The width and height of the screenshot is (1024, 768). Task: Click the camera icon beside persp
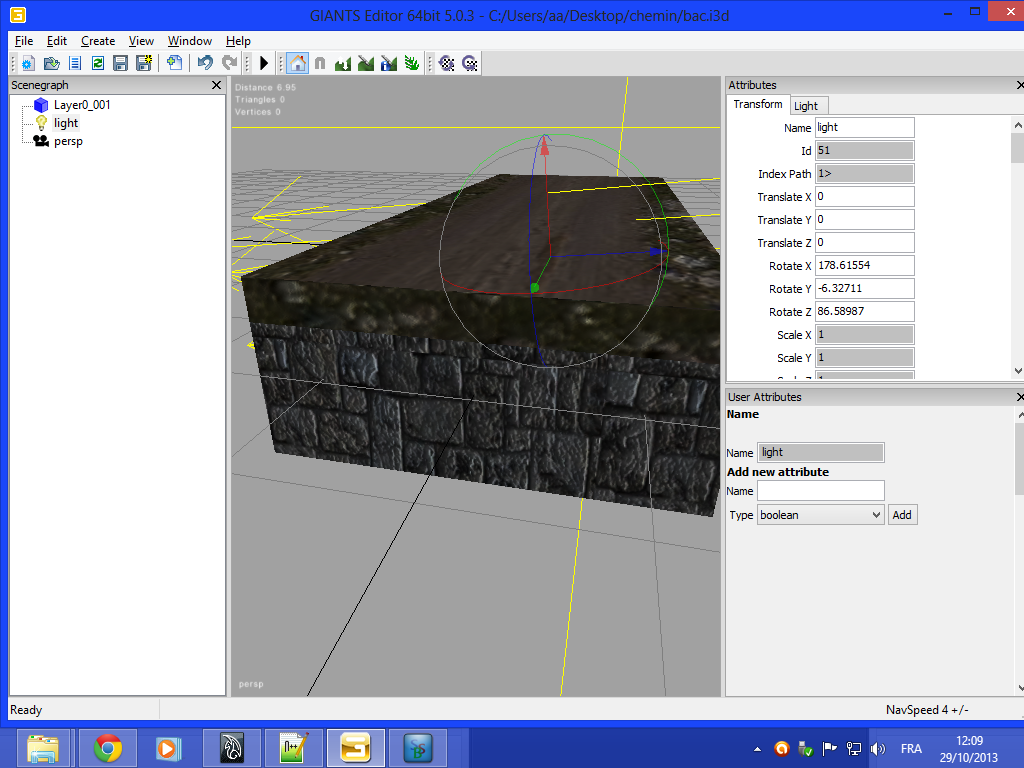tap(41, 141)
